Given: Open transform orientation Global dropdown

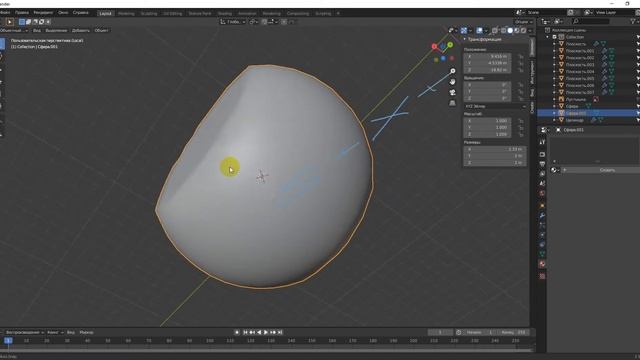Looking at the screenshot, I should click(233, 22).
